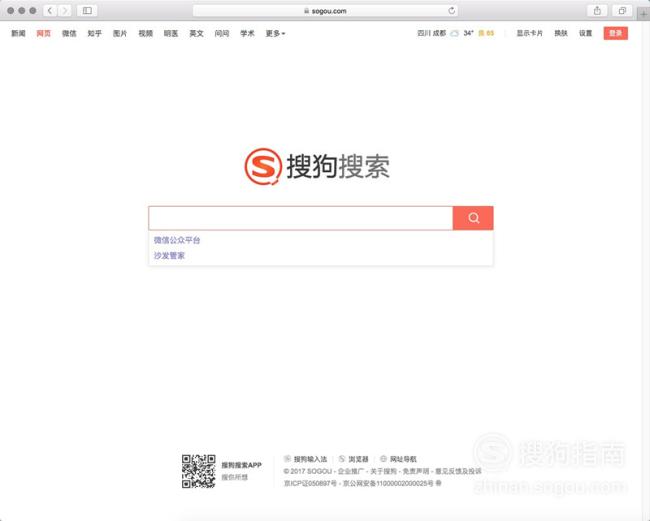Click the 换肤 skin change link

pos(561,33)
